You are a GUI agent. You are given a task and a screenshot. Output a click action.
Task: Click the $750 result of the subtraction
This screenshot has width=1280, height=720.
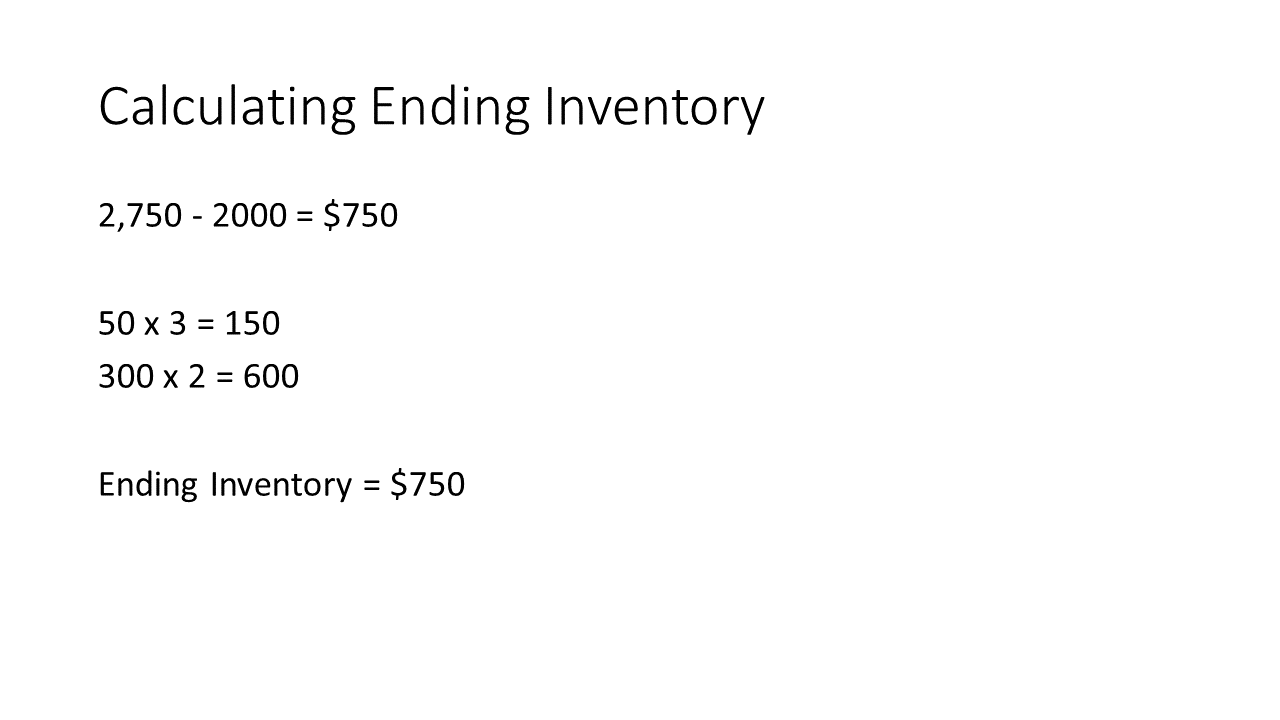pyautogui.click(x=360, y=215)
